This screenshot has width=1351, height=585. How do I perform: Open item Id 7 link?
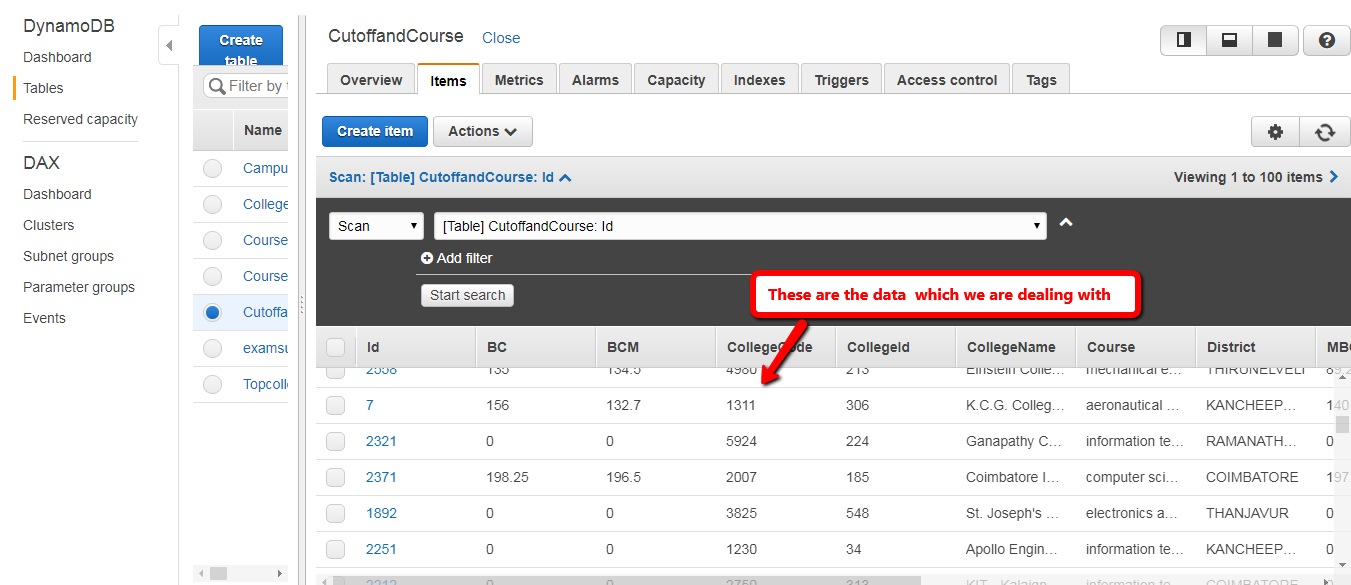point(370,405)
